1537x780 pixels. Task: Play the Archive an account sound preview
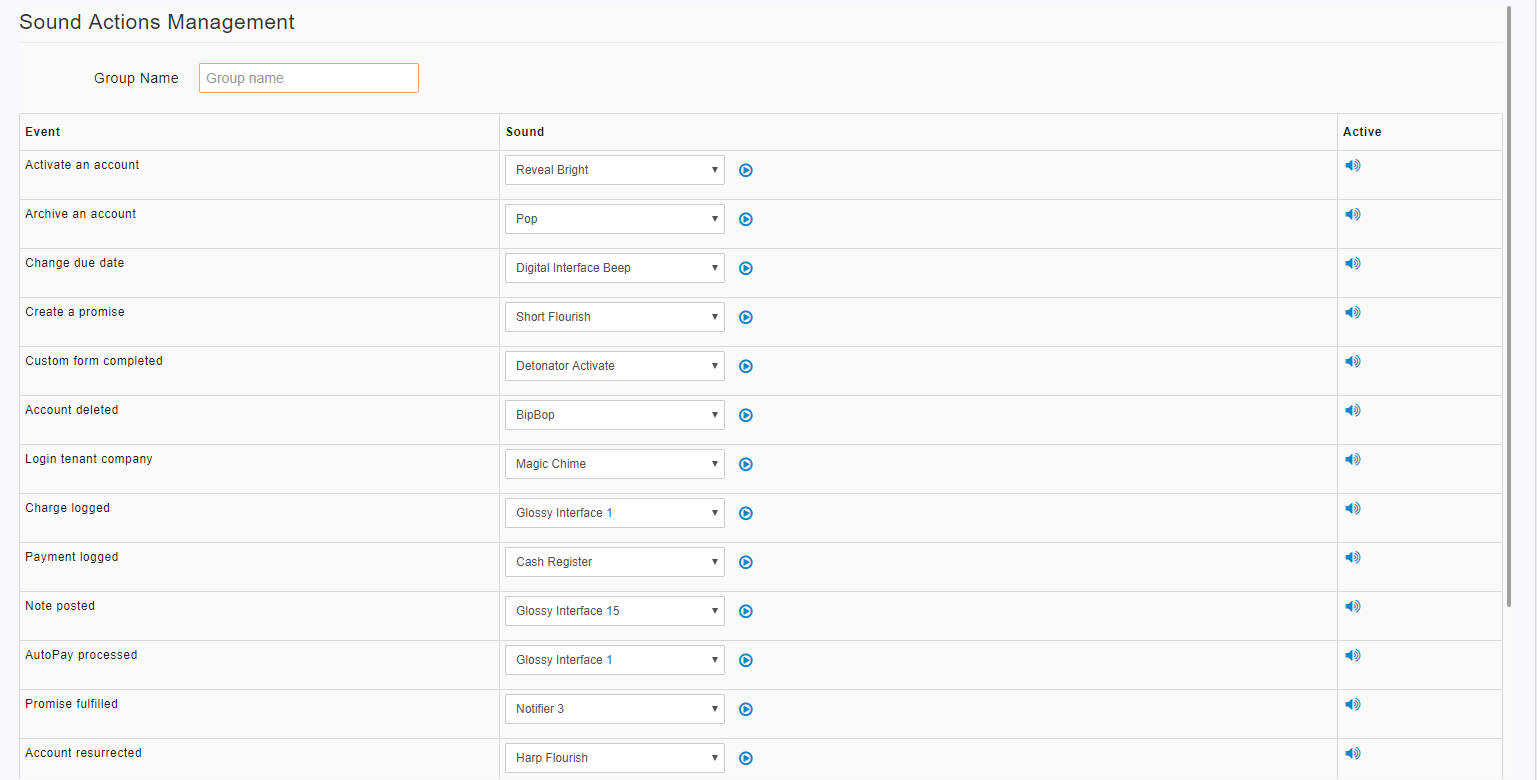[746, 219]
